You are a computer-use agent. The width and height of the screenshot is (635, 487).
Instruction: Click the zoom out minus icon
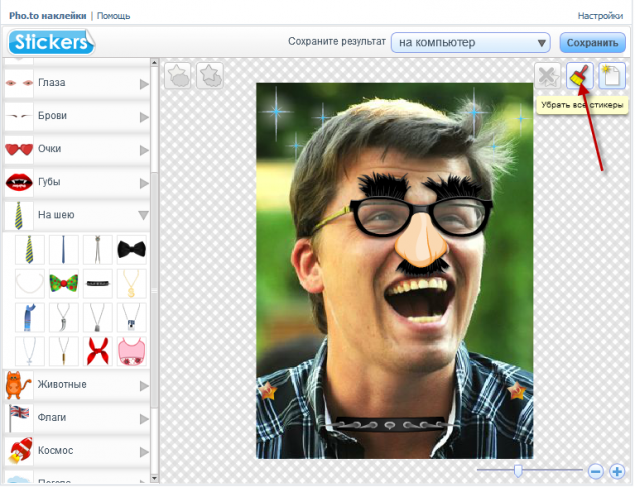pyautogui.click(x=596, y=472)
